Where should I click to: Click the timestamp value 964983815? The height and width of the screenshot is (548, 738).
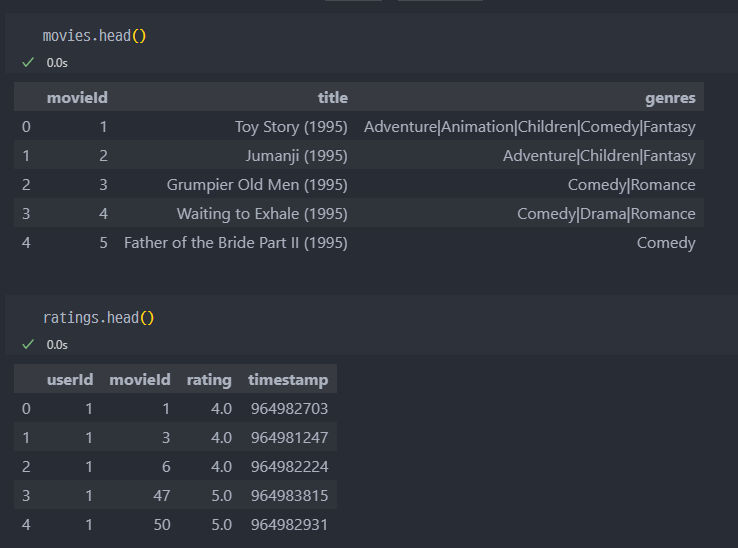(289, 495)
